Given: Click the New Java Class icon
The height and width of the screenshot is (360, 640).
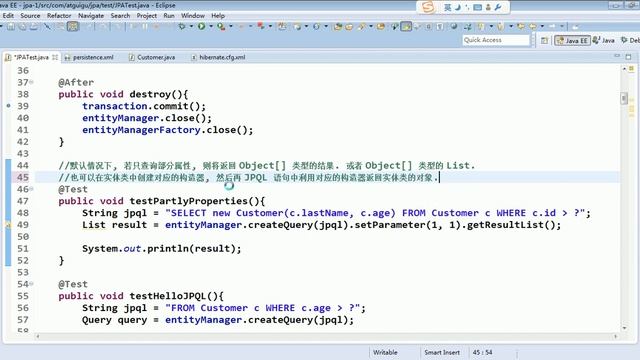Looking at the screenshot, I should 298,27.
